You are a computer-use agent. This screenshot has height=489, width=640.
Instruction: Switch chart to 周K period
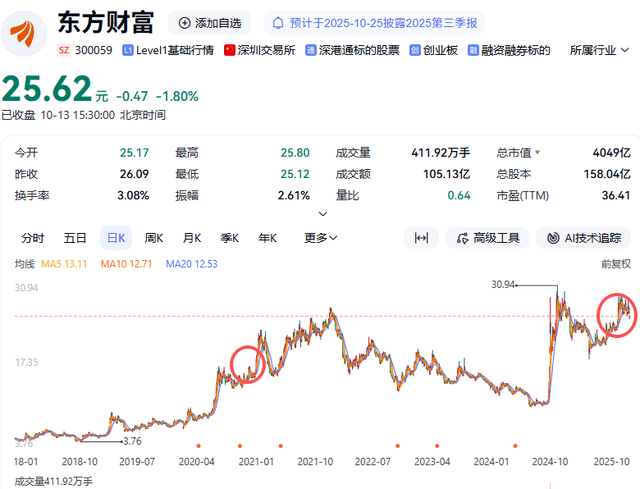(x=154, y=238)
